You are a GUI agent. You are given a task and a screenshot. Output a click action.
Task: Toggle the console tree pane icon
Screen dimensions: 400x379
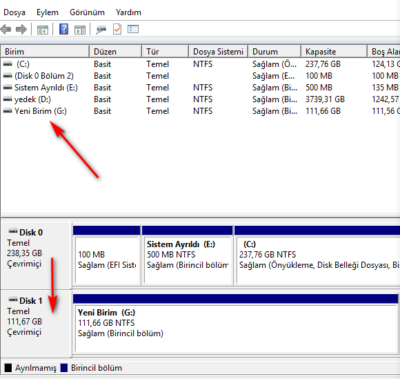pos(42,30)
